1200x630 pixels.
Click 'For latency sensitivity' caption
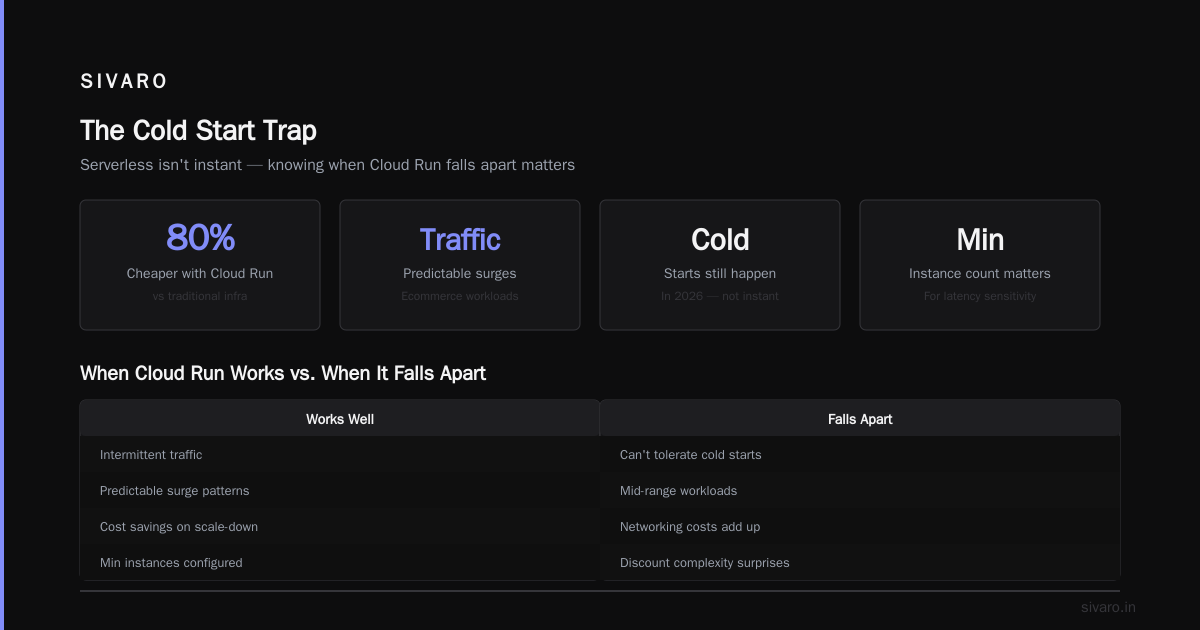tap(980, 296)
